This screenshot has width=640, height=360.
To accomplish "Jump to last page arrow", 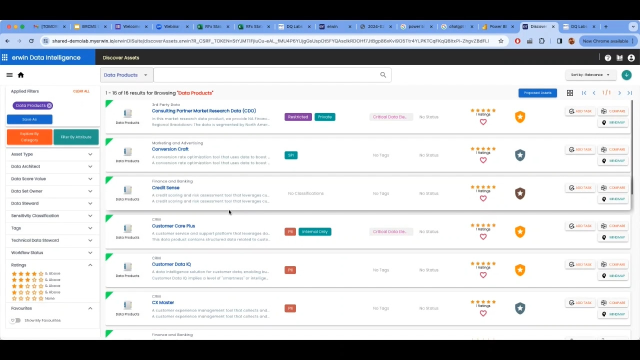I will tap(630, 93).
